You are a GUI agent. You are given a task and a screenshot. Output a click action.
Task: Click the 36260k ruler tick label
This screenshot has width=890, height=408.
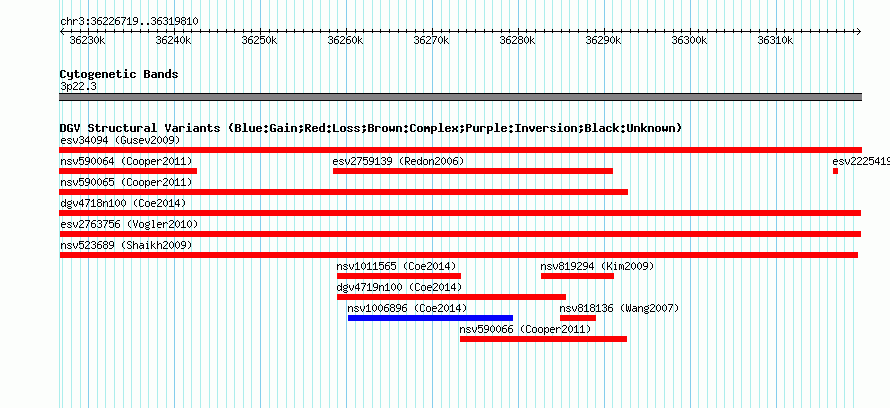346,41
